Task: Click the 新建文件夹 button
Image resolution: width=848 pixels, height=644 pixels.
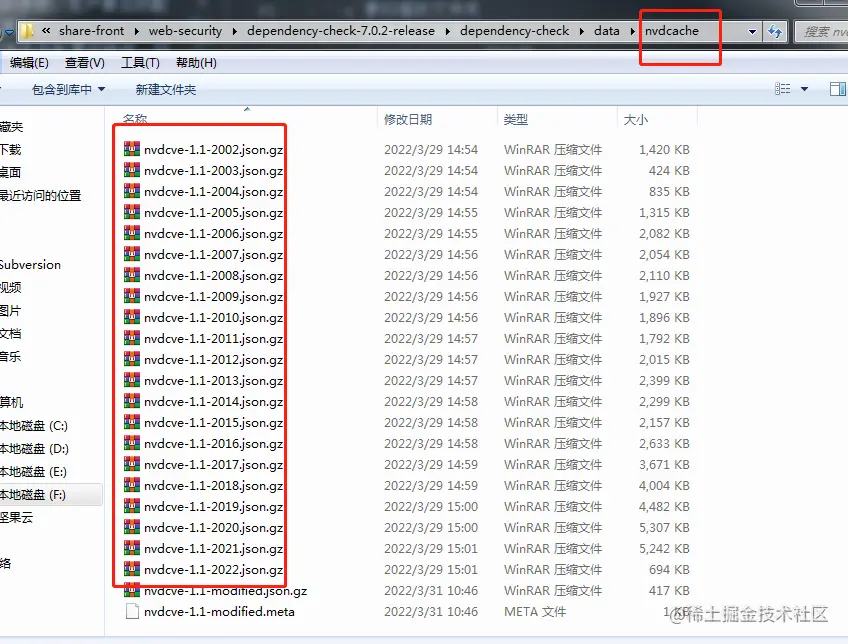Action: point(165,89)
